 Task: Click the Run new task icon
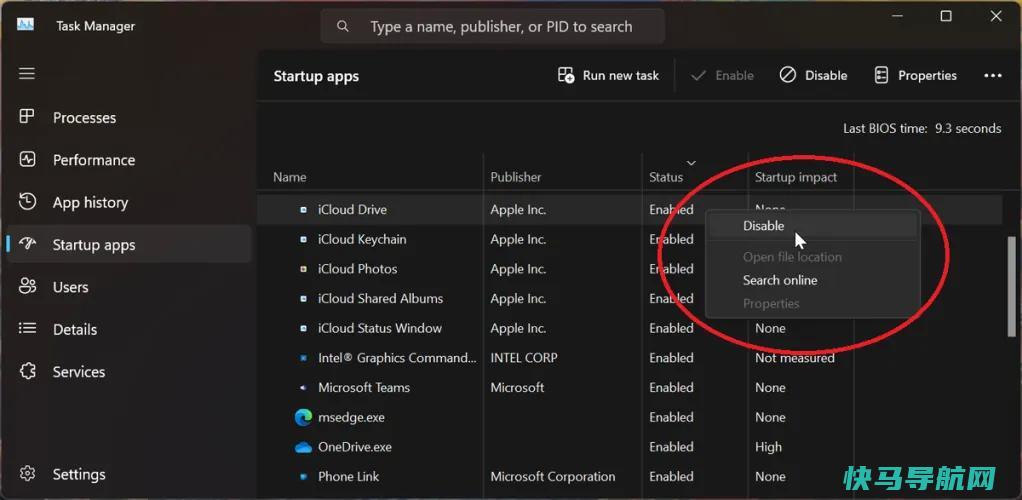(x=566, y=76)
